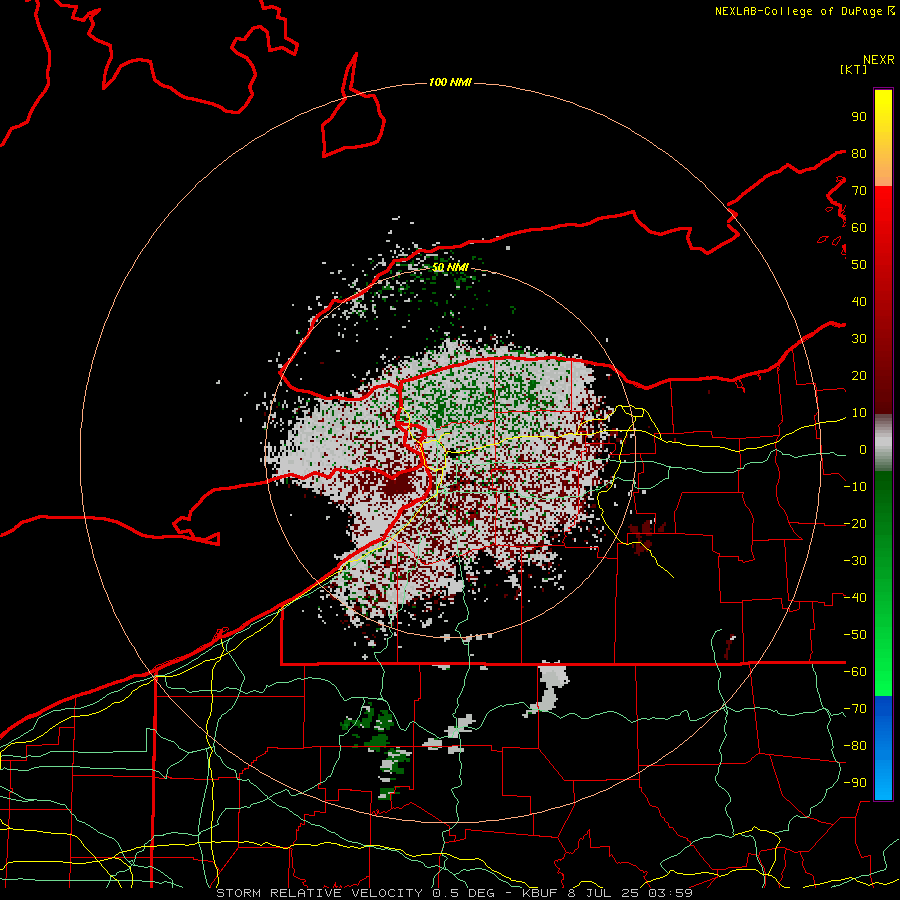Click the NEXR label above the color scale
The height and width of the screenshot is (900, 900).
[x=879, y=60]
